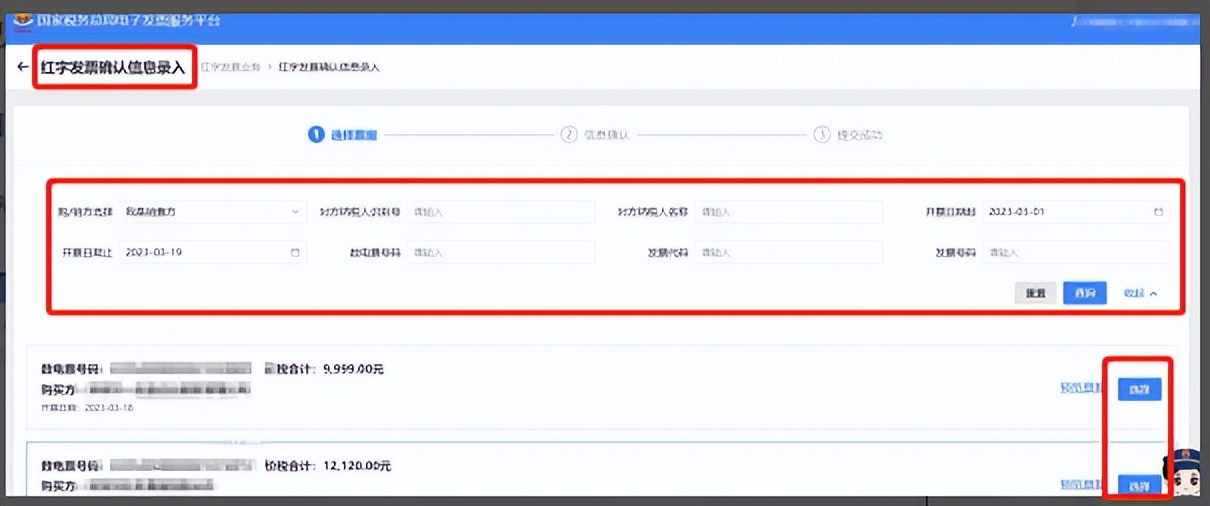Open 预览 link for the 12,120.00元 invoice

[1082, 485]
